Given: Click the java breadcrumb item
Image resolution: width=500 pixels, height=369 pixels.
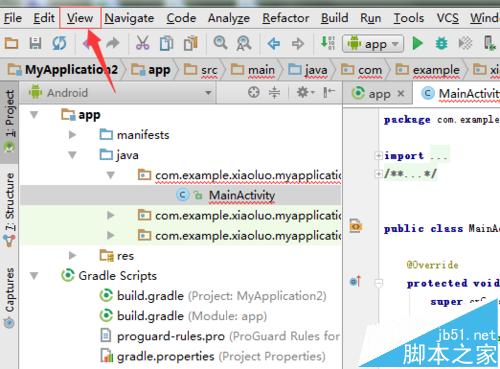Looking at the screenshot, I should 308,70.
